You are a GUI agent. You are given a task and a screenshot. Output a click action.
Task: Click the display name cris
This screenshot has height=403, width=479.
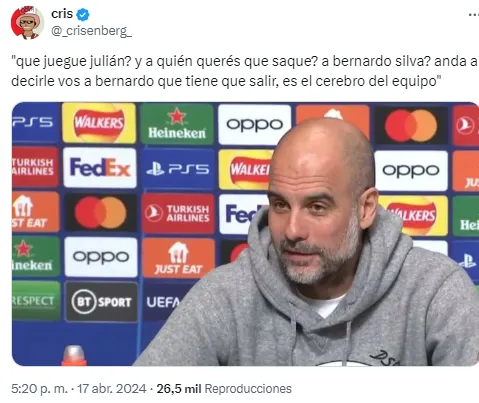(62, 14)
